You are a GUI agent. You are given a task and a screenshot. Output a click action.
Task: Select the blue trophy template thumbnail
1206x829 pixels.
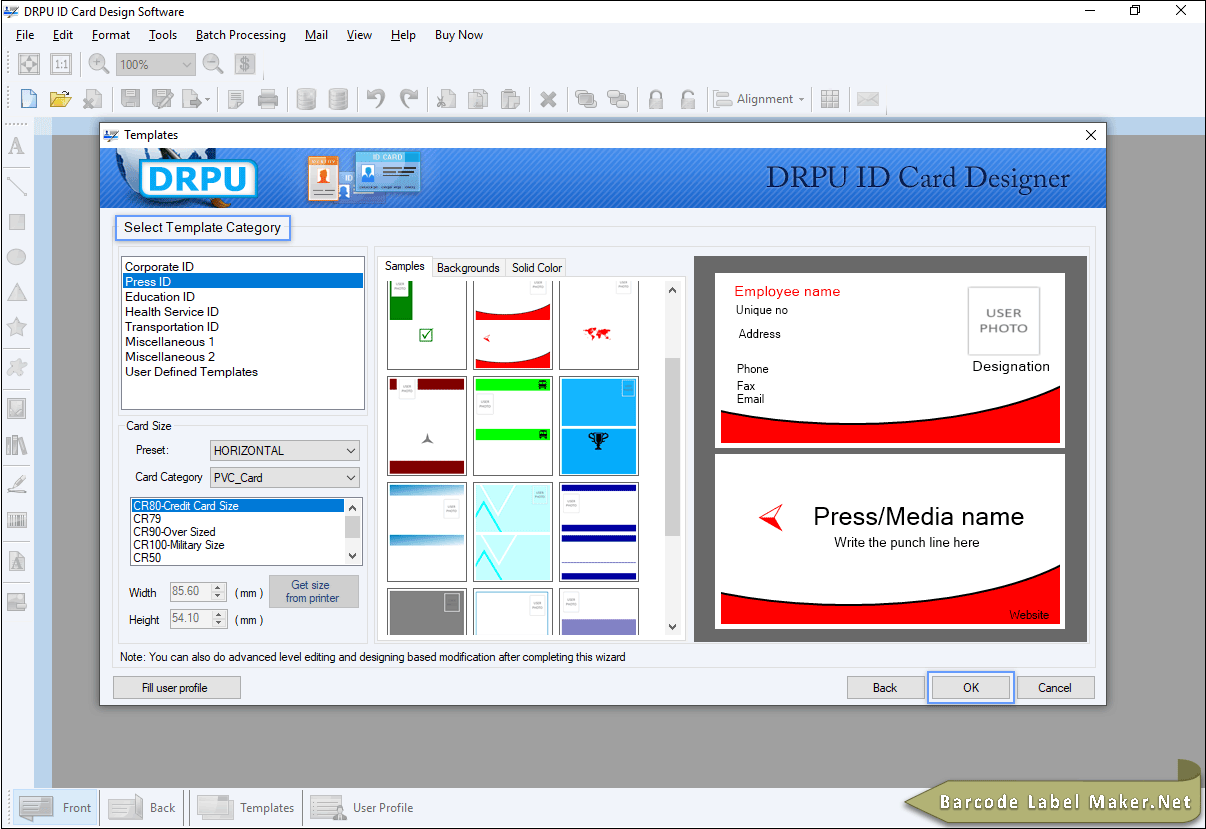pyautogui.click(x=599, y=426)
